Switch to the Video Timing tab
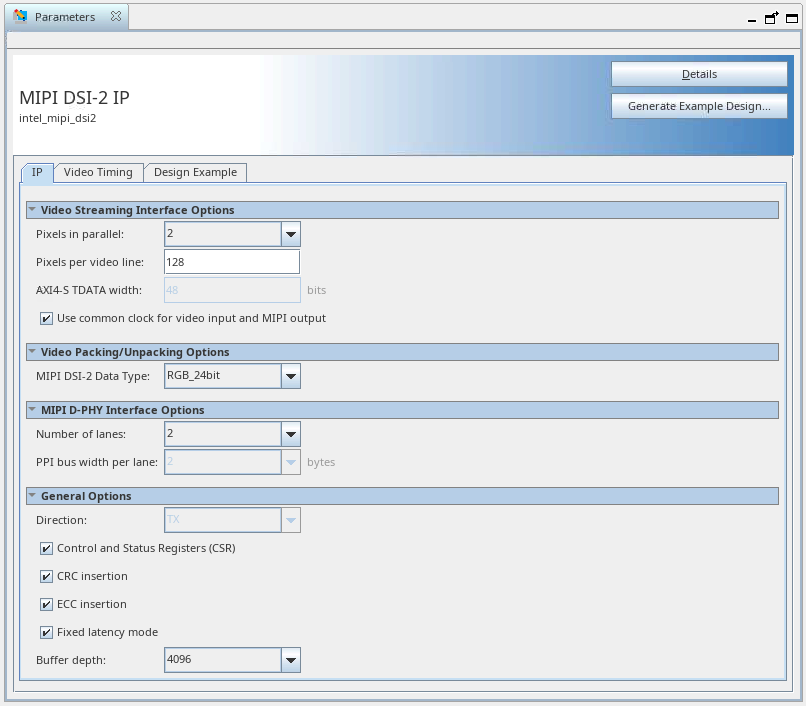Screen dimensions: 806x706 [x=98, y=172]
